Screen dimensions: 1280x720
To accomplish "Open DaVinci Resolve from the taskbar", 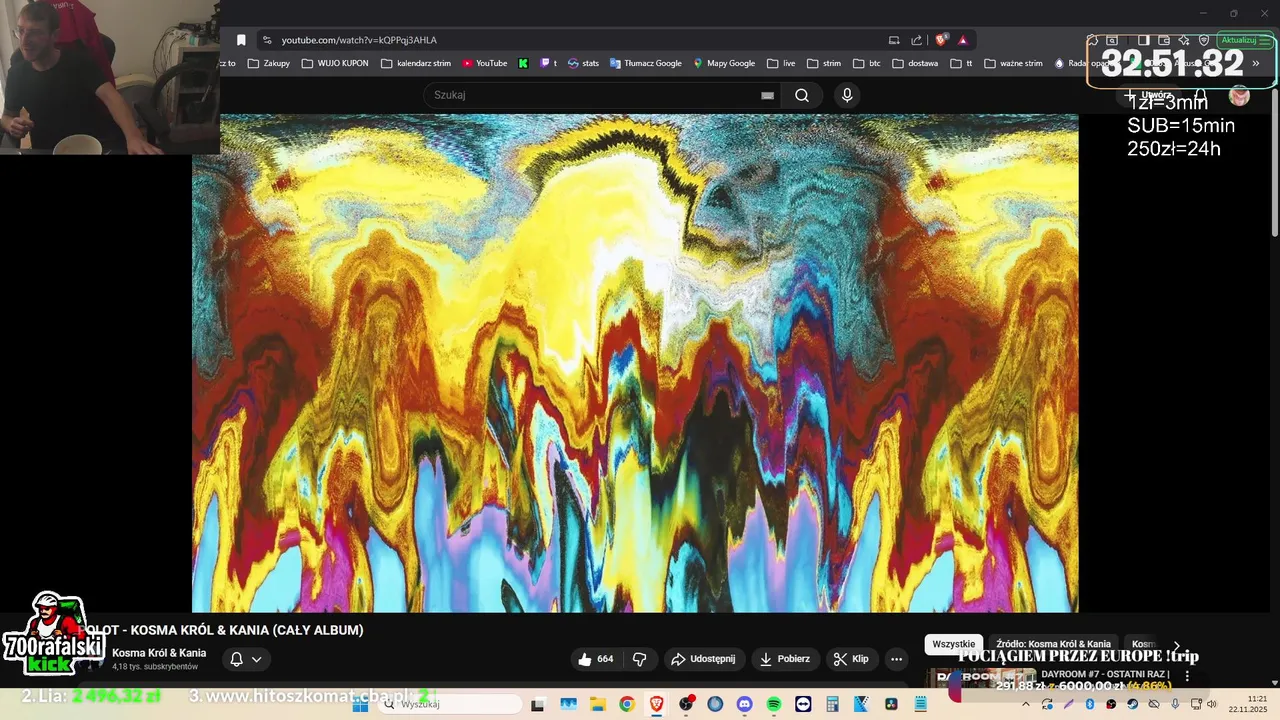I will (891, 704).
